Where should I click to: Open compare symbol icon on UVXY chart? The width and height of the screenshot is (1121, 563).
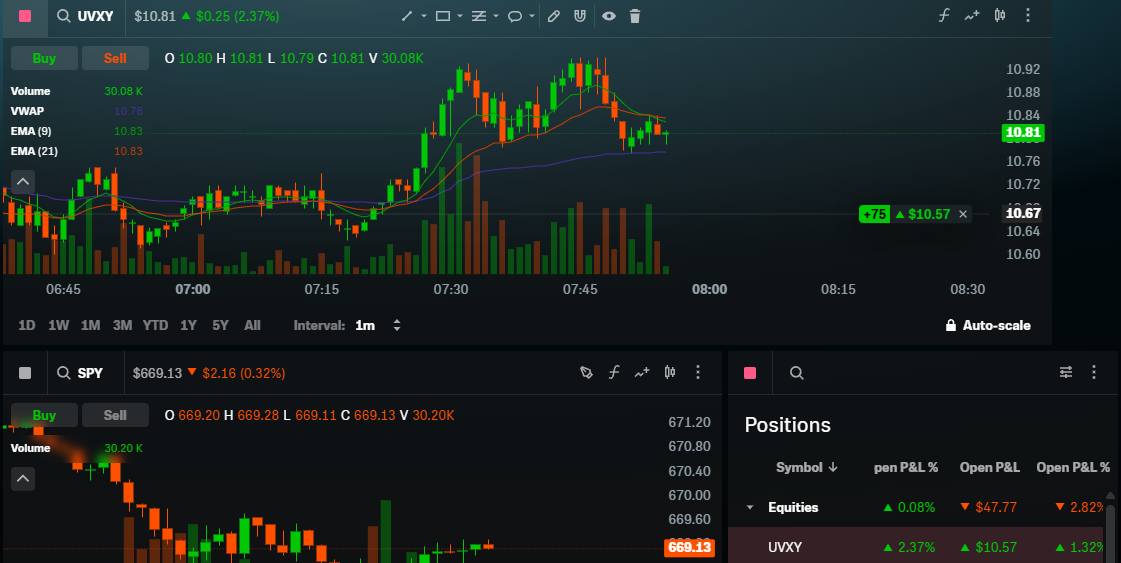click(972, 15)
